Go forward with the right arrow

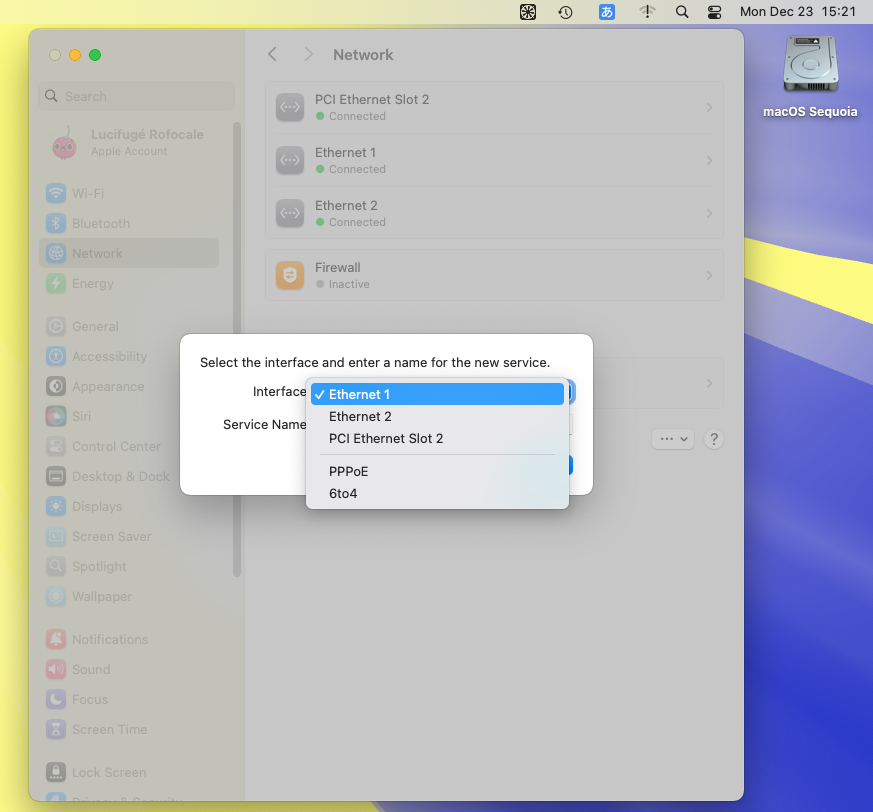tap(308, 55)
